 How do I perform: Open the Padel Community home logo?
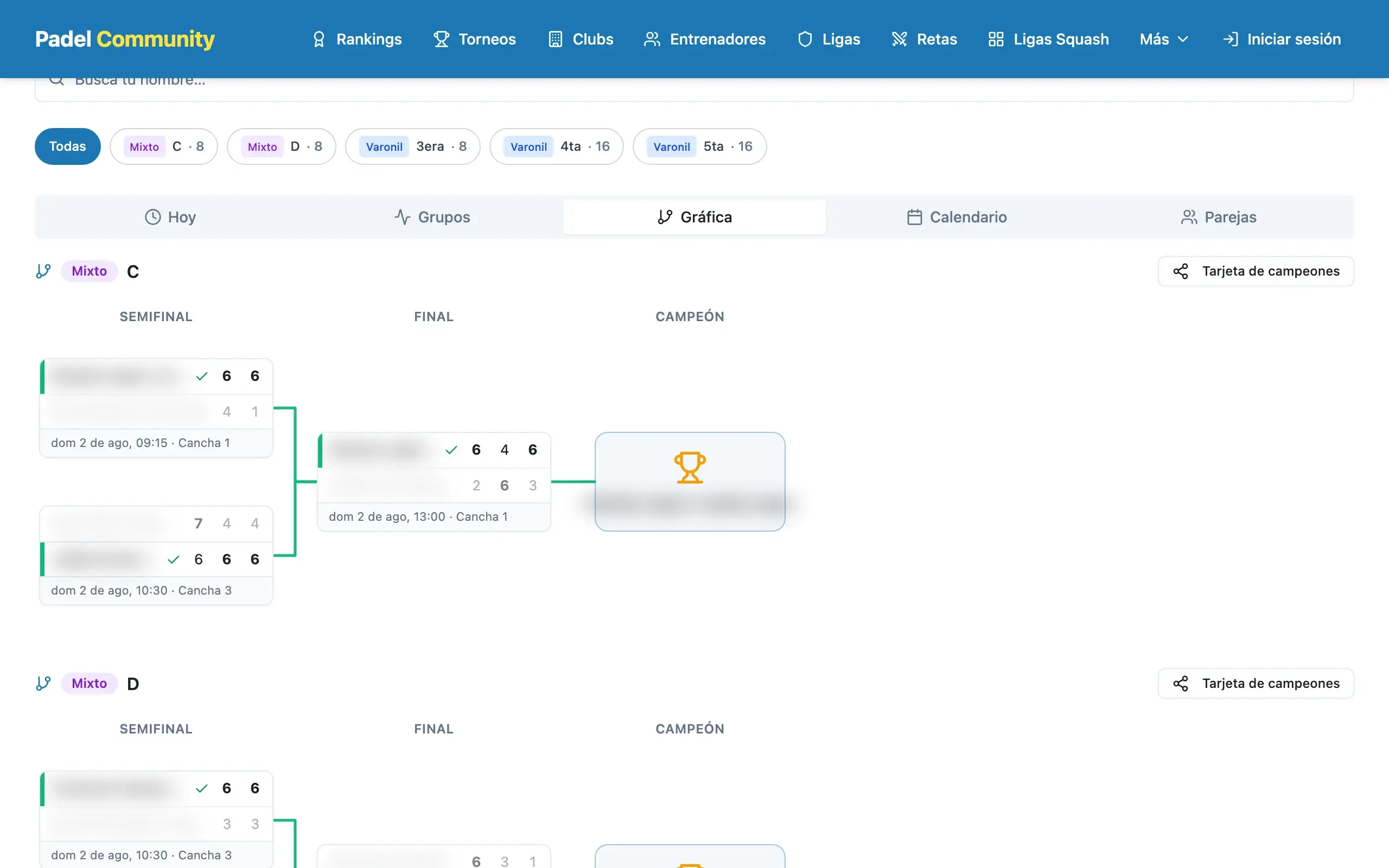tap(125, 39)
